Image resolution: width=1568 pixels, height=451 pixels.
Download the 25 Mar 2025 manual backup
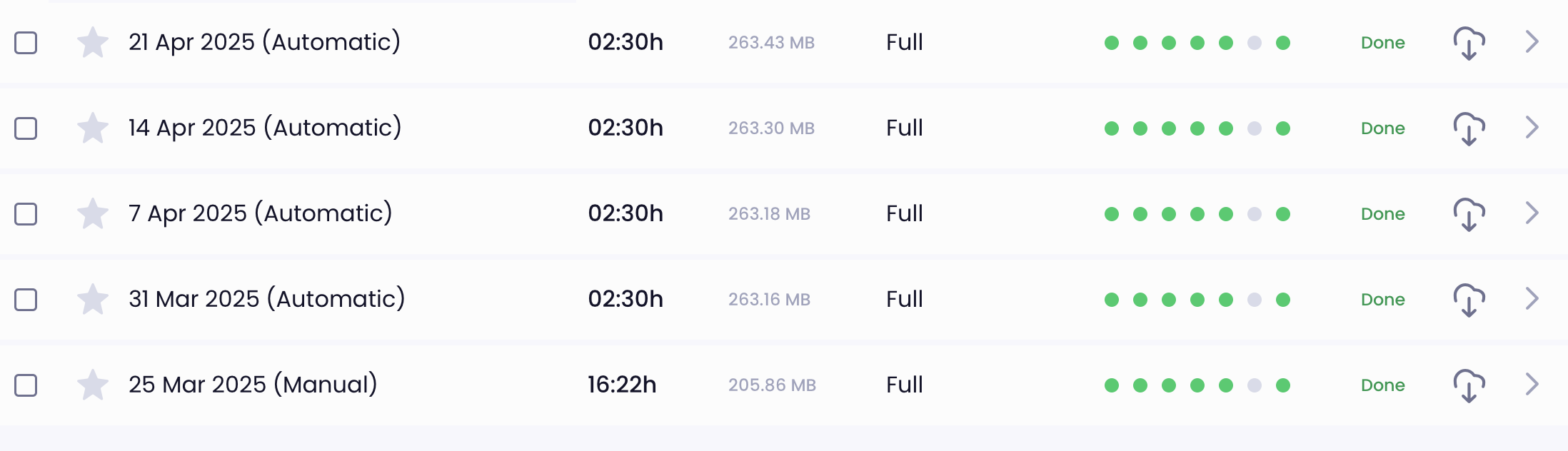point(1469,385)
